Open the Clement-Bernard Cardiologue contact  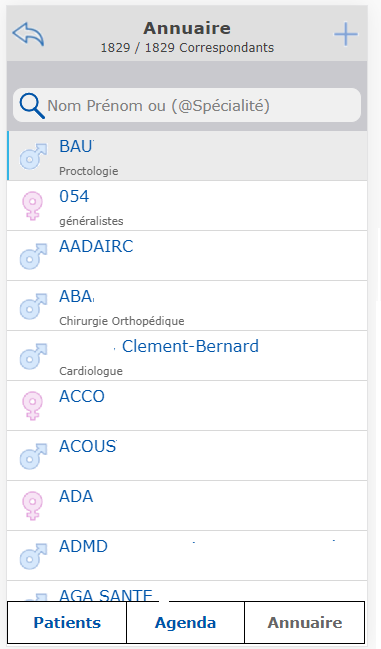[187, 356]
